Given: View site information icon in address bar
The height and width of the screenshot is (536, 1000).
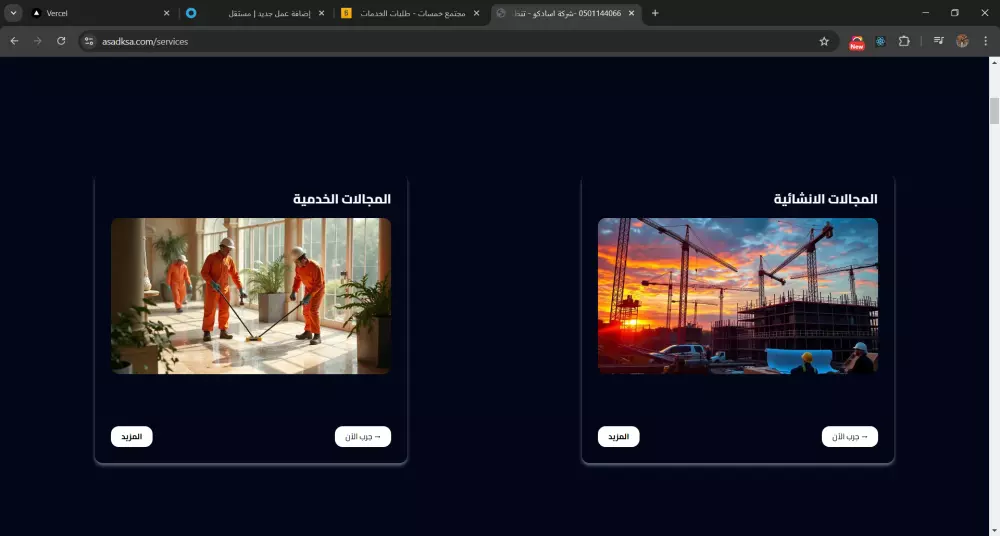Looking at the screenshot, I should [x=89, y=41].
